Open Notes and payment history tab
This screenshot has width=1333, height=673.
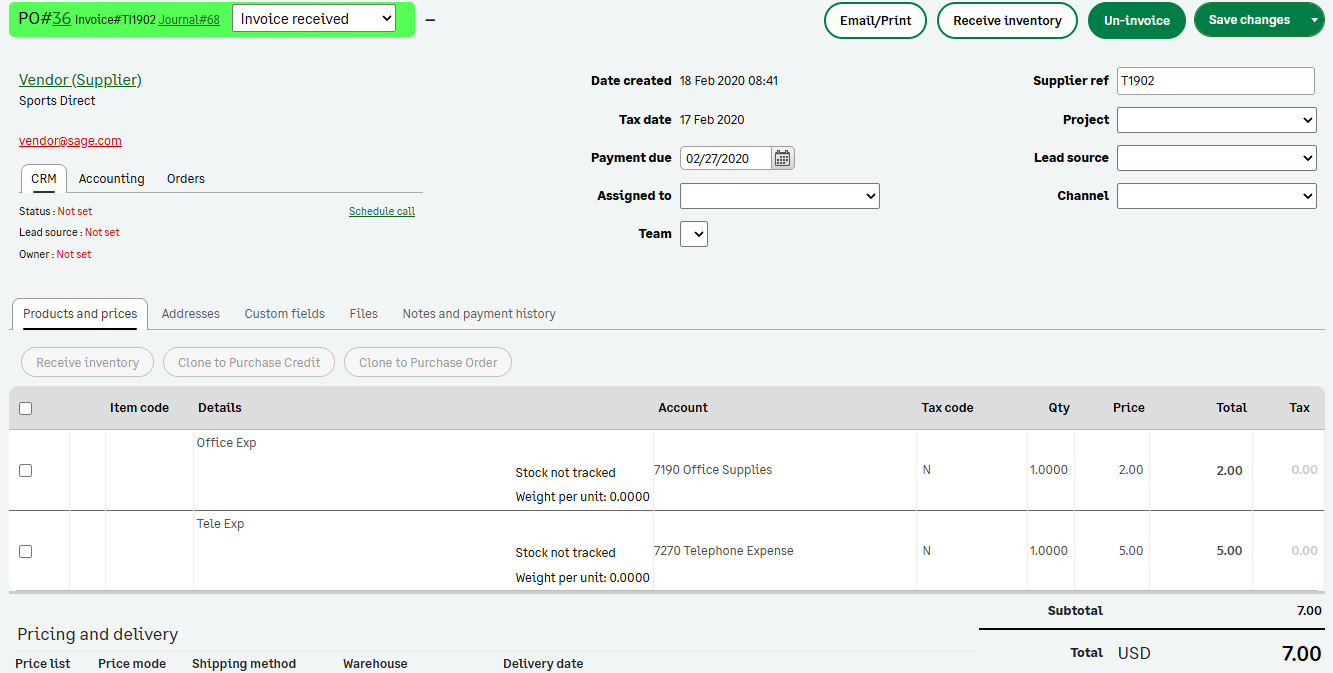tap(479, 314)
